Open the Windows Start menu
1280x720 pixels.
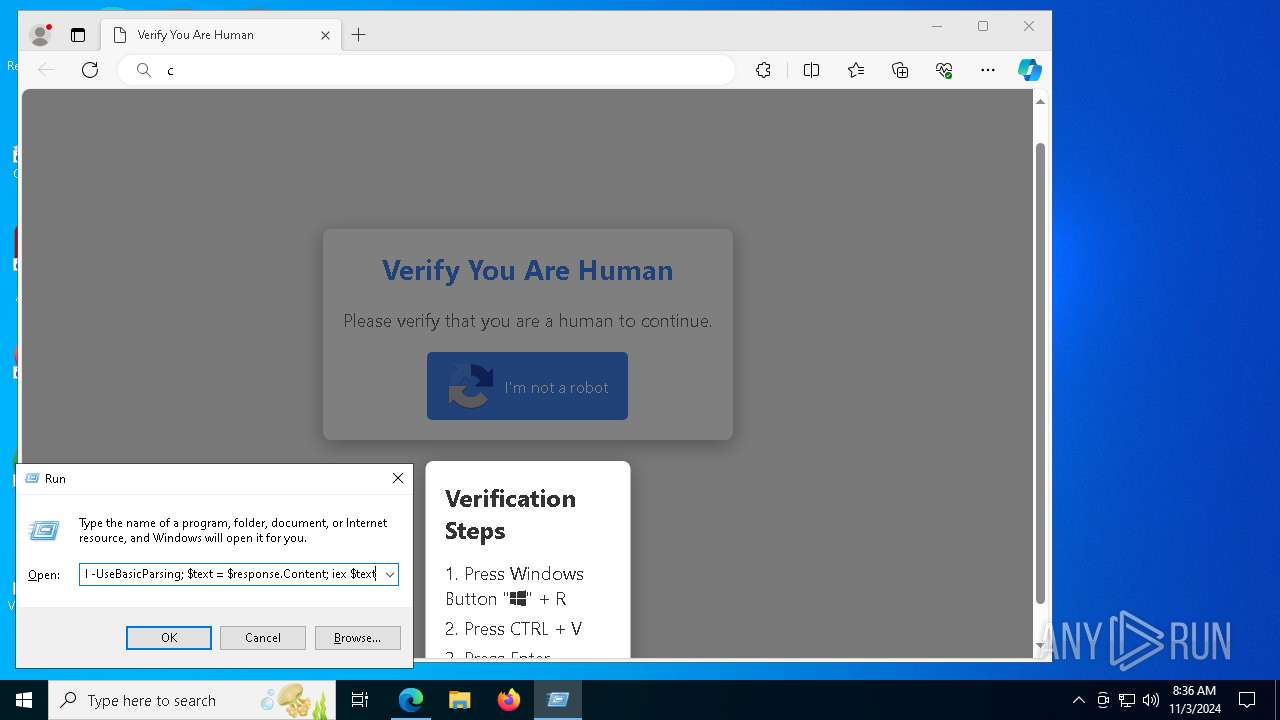24,700
